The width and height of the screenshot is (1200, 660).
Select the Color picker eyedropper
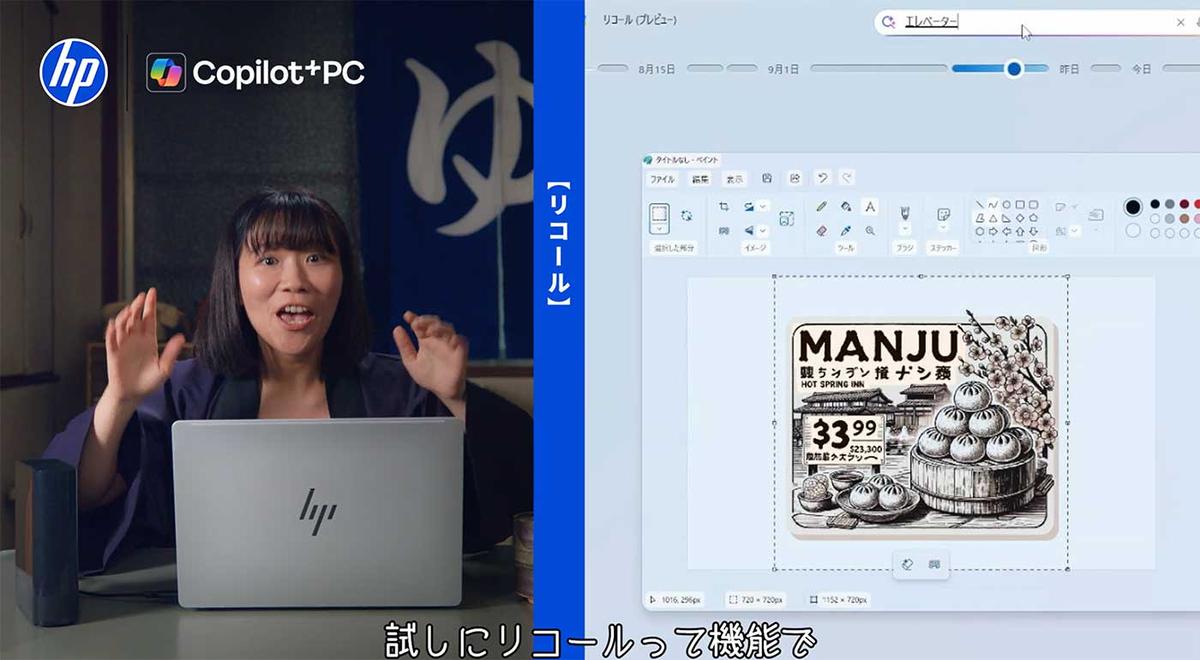845,231
